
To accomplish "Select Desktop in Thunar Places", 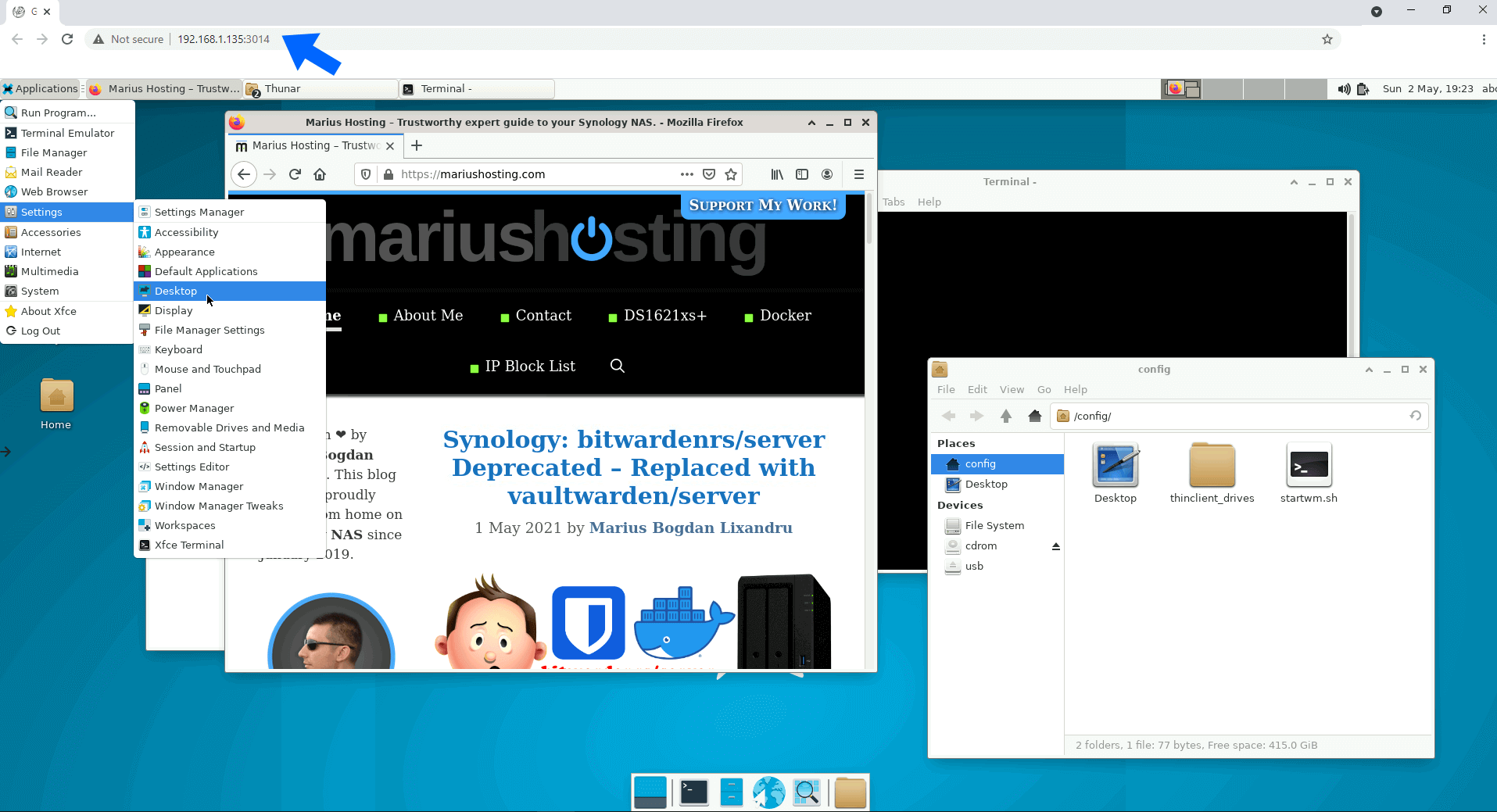I will [x=997, y=485].
